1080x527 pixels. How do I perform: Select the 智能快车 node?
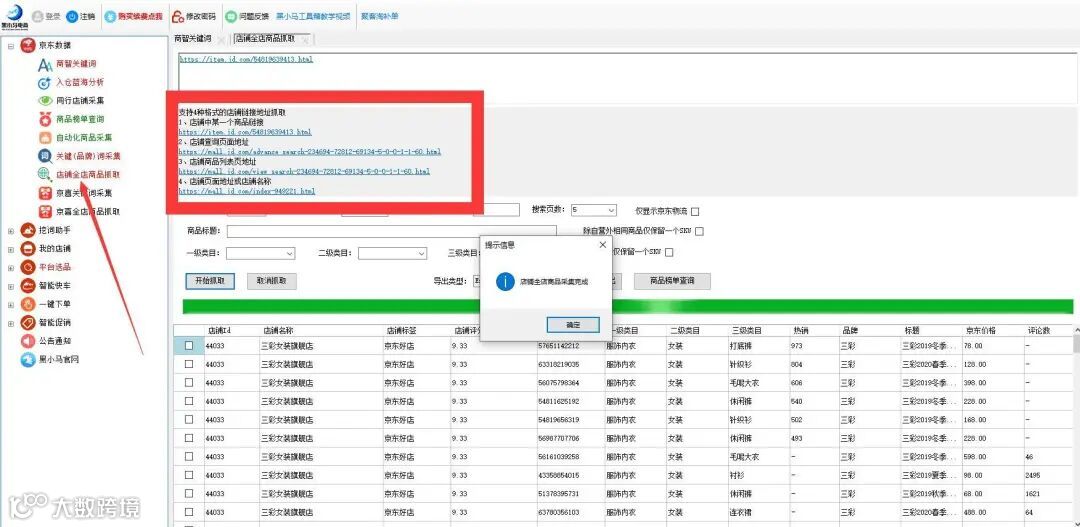[54, 285]
